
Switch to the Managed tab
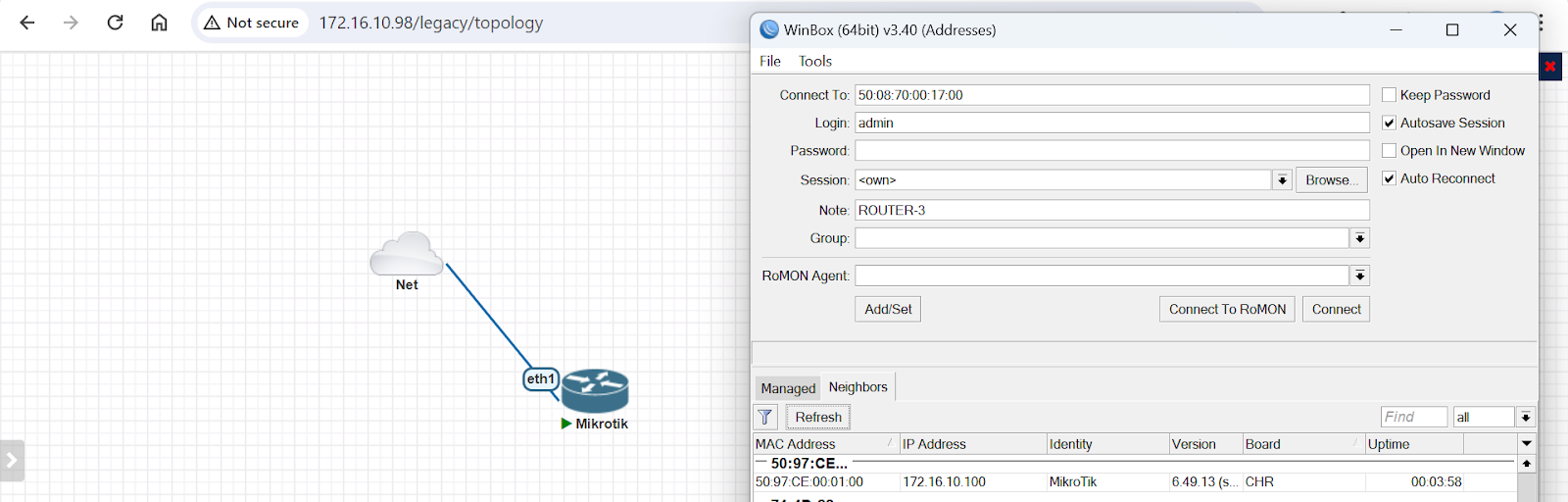tap(788, 388)
